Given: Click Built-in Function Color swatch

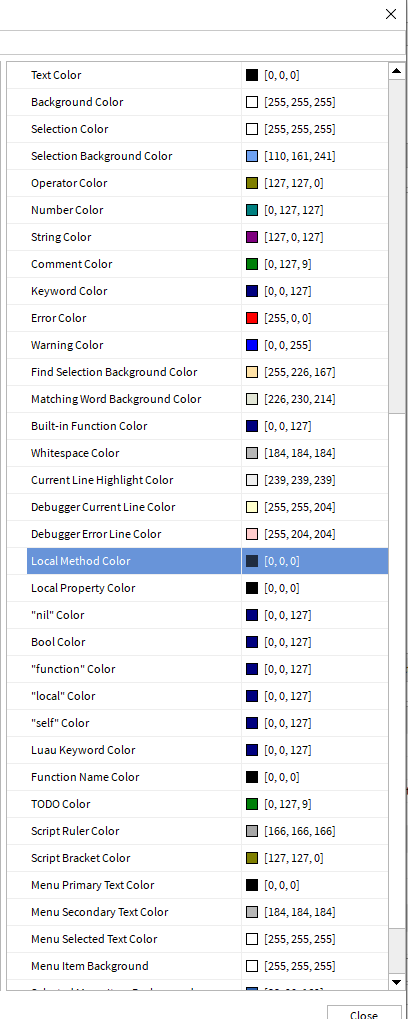Looking at the screenshot, I should (x=252, y=426).
